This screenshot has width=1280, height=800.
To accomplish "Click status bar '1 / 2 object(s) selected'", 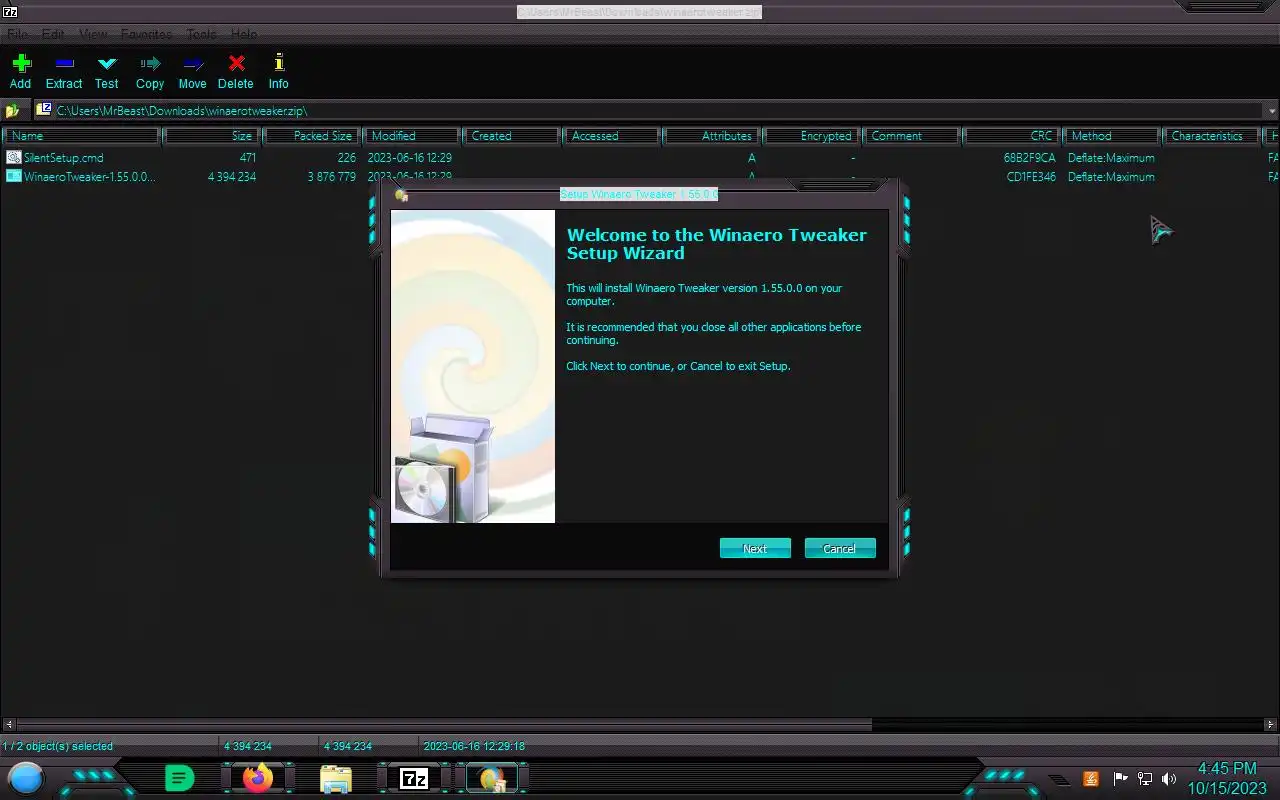I will coord(58,746).
